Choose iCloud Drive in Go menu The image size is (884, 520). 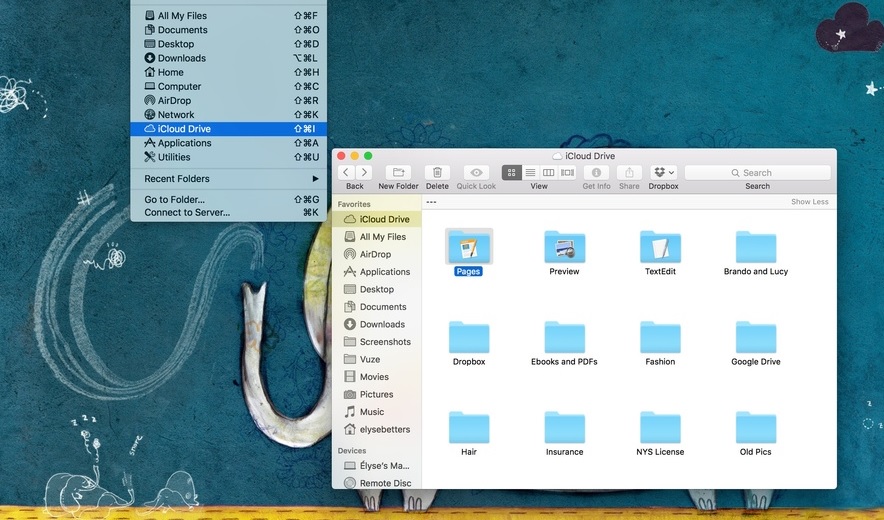pyautogui.click(x=228, y=129)
